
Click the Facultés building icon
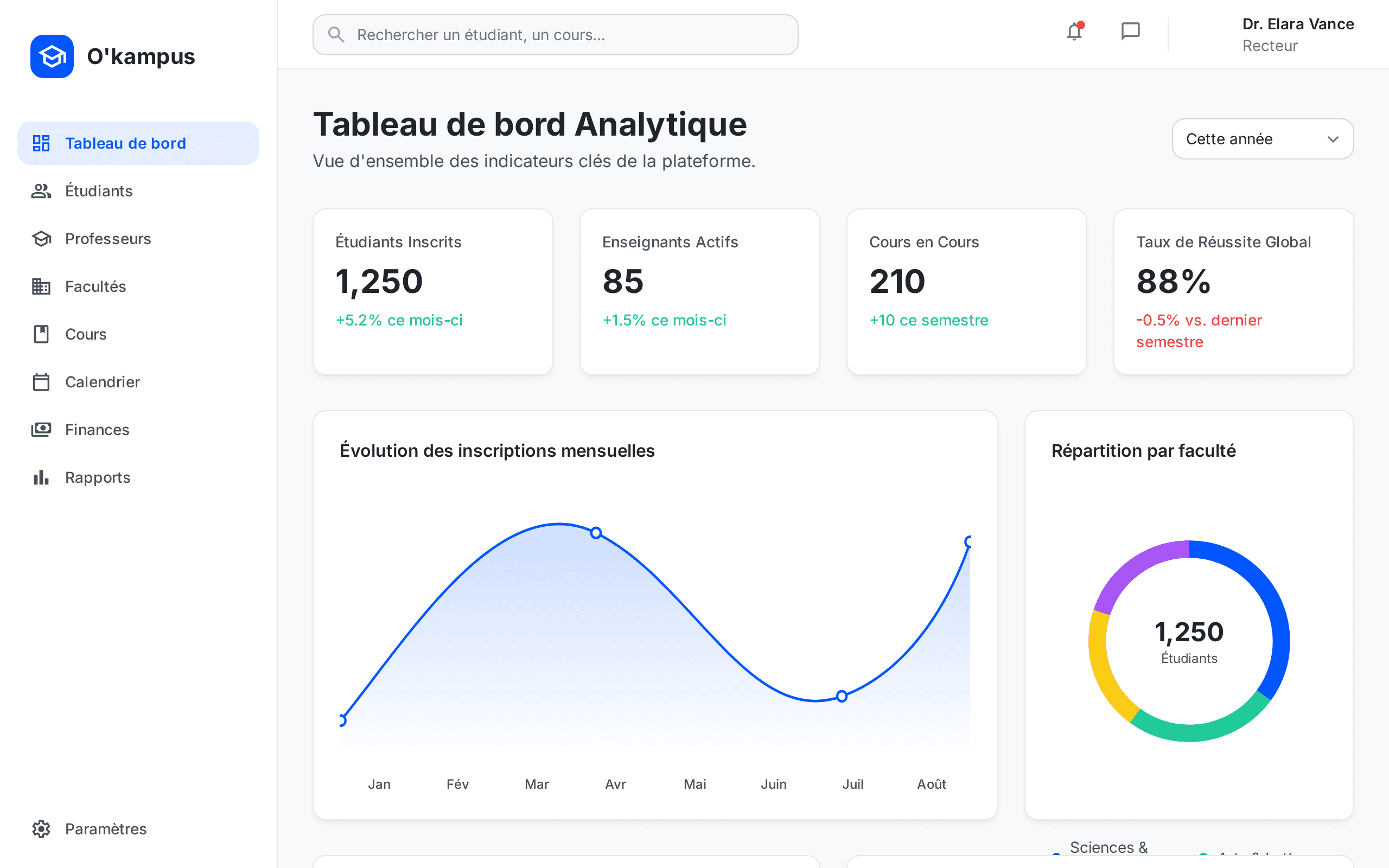[41, 286]
